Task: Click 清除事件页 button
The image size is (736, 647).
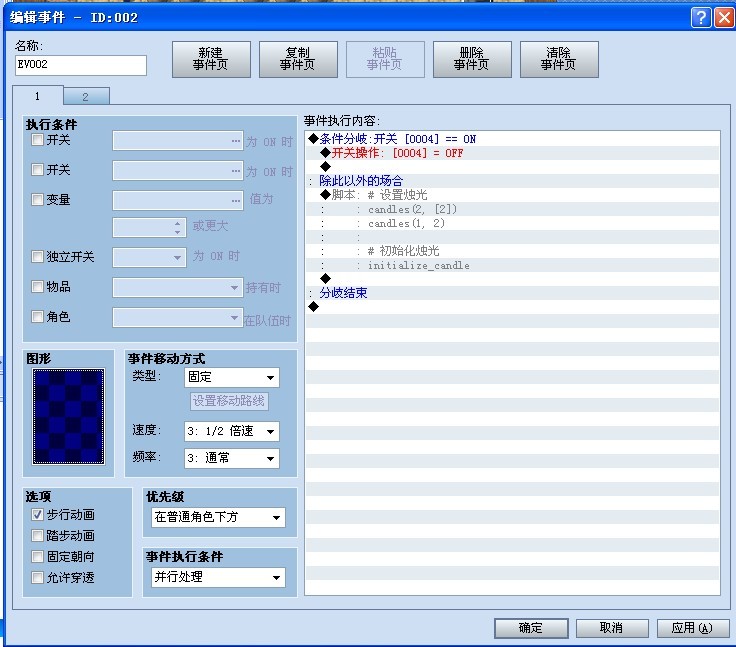Action: (559, 59)
